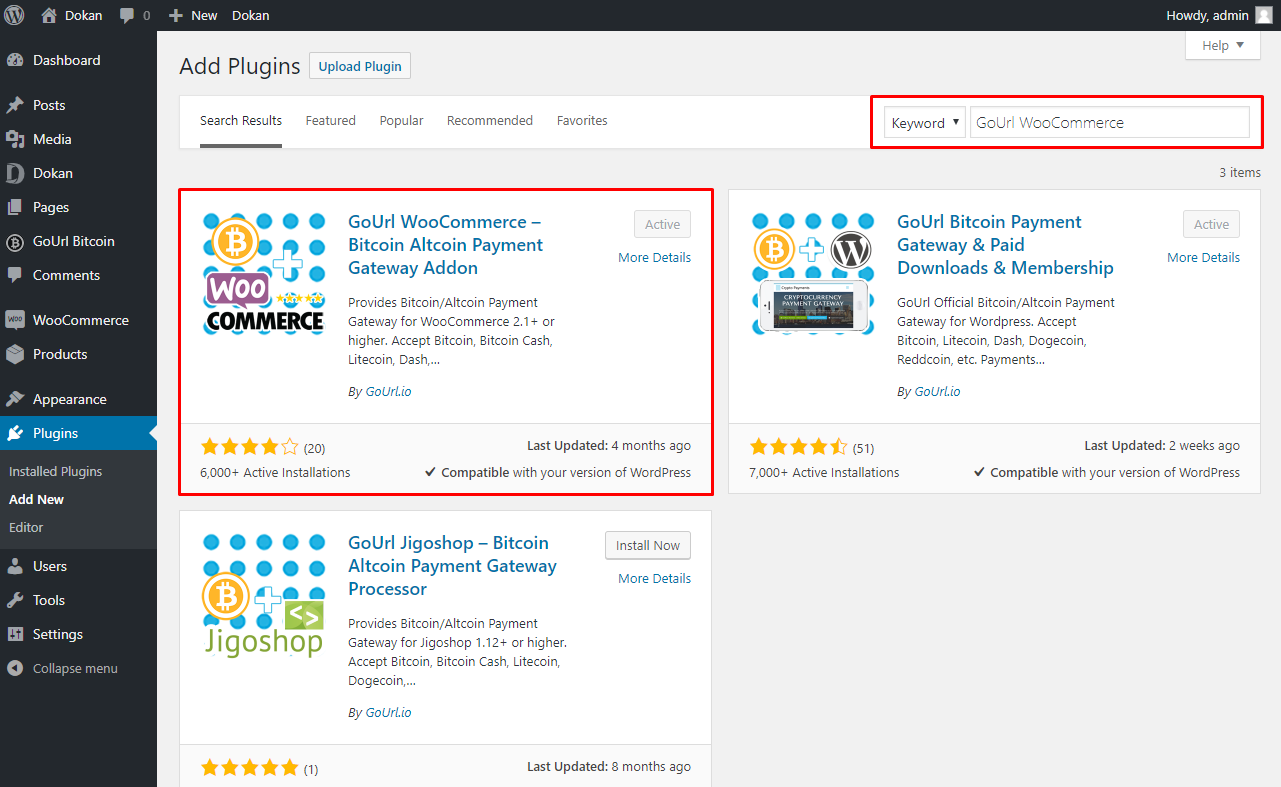Expand the Keyword search type dropdown
The height and width of the screenshot is (787, 1281).
pyautogui.click(x=925, y=123)
